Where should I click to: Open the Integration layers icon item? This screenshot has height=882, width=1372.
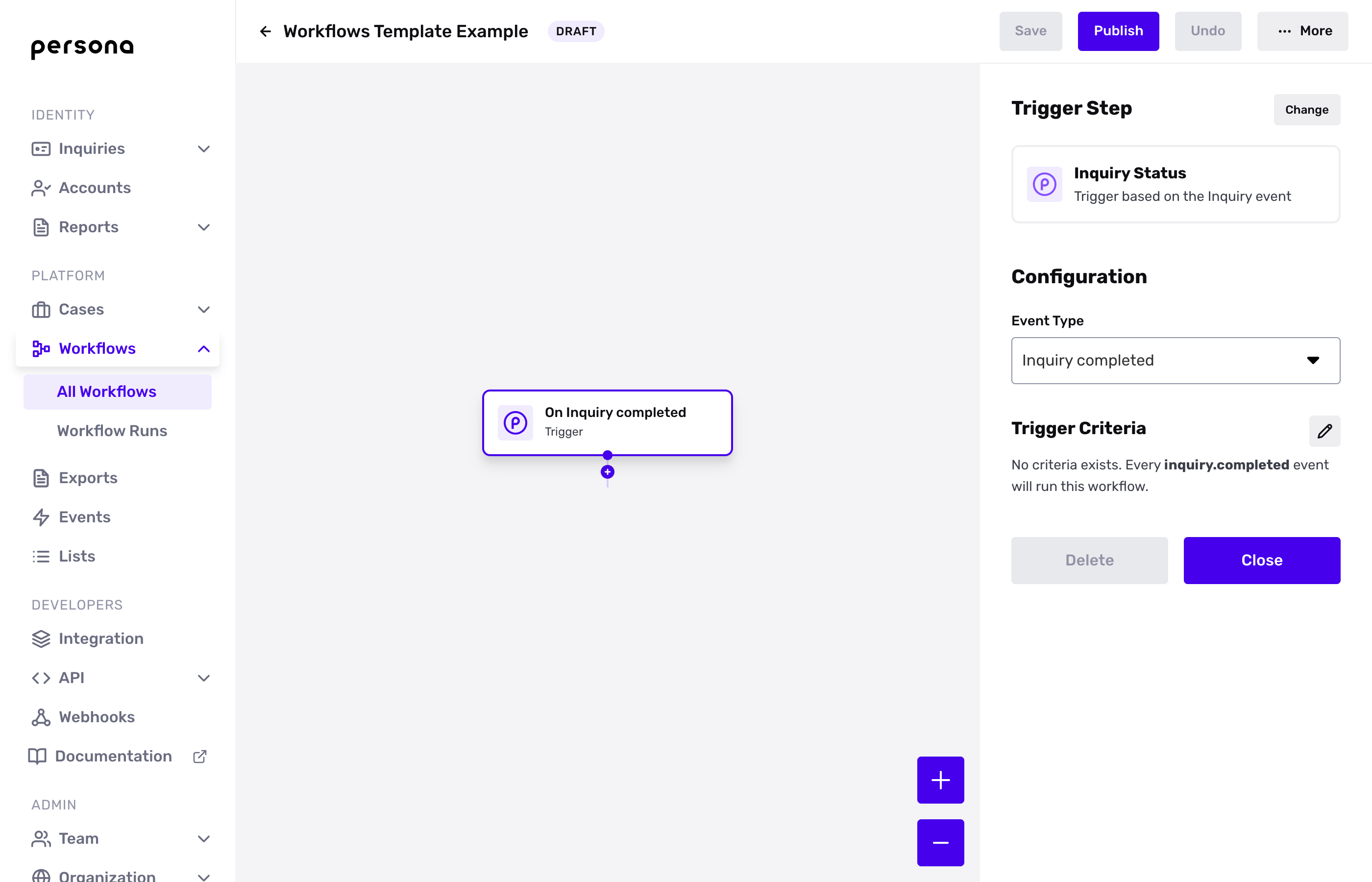41,638
